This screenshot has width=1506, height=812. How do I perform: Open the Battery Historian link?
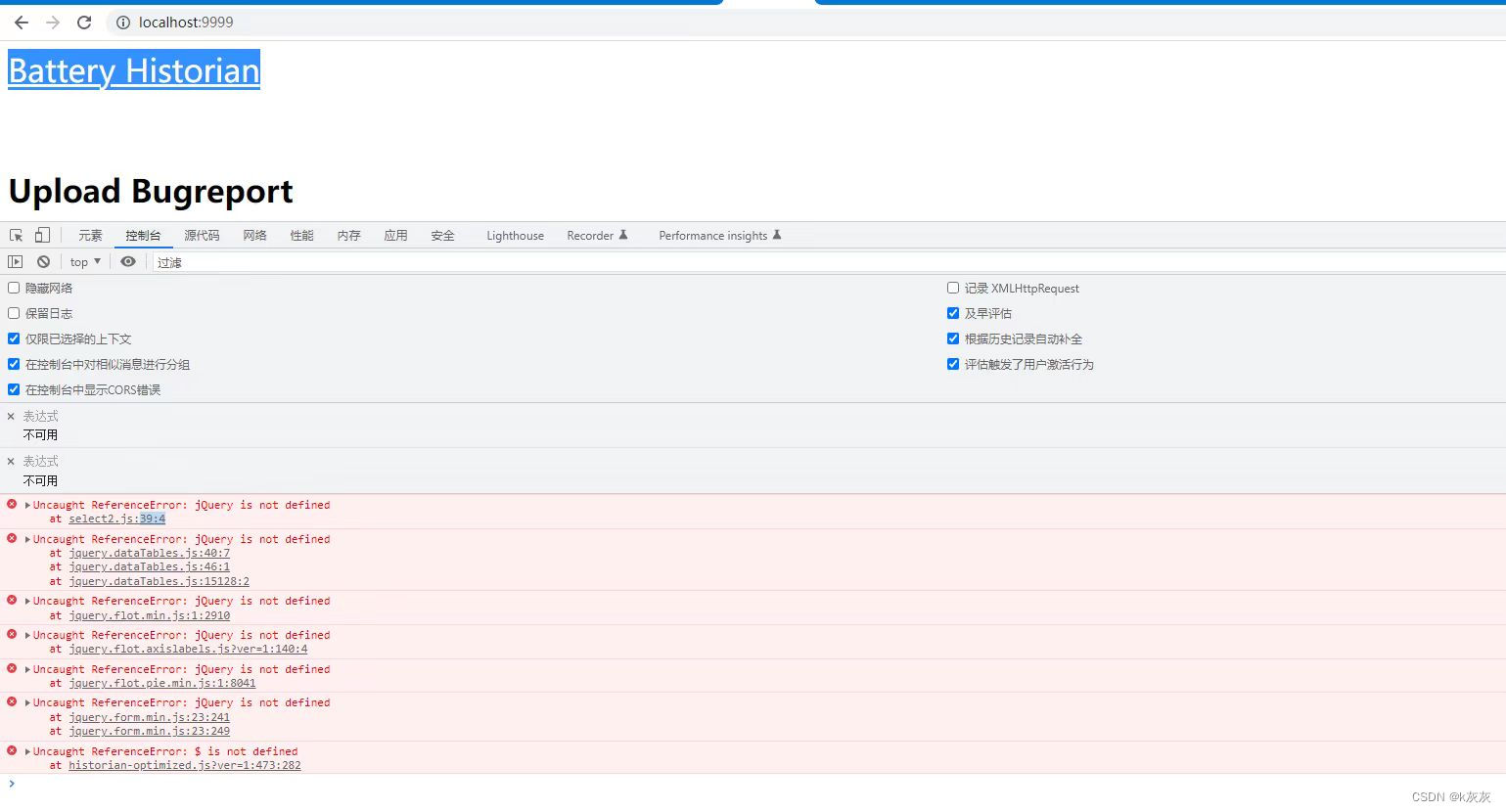[x=133, y=69]
